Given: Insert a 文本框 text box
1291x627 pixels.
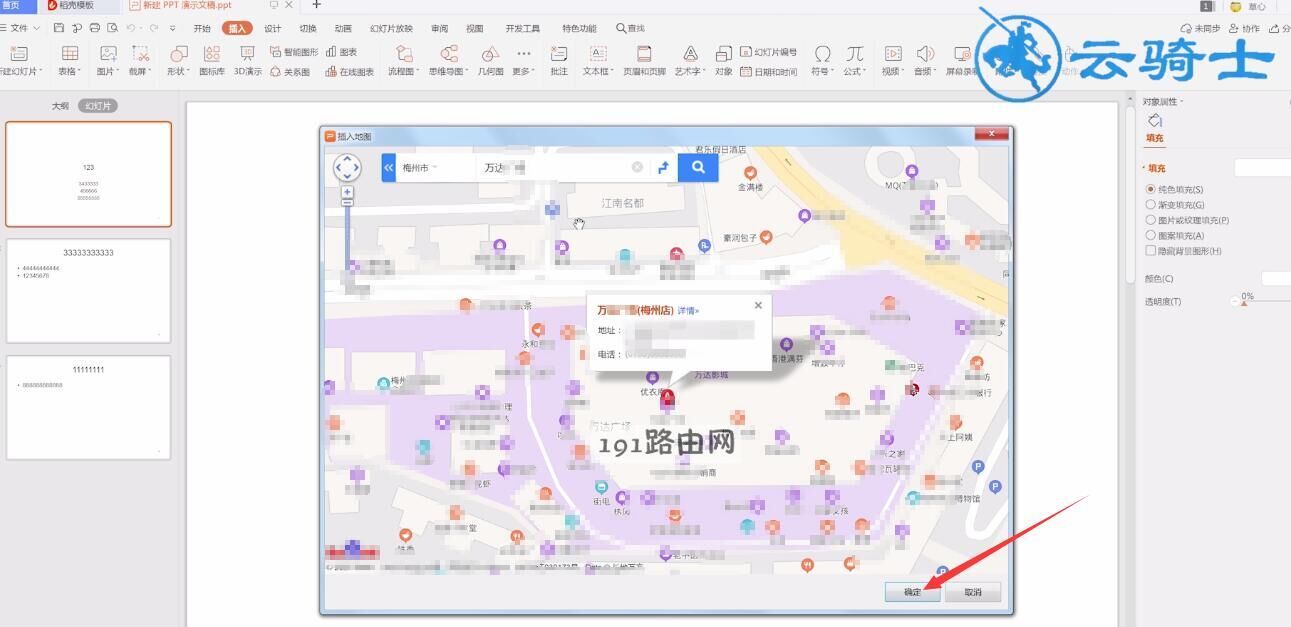Looking at the screenshot, I should (x=598, y=59).
